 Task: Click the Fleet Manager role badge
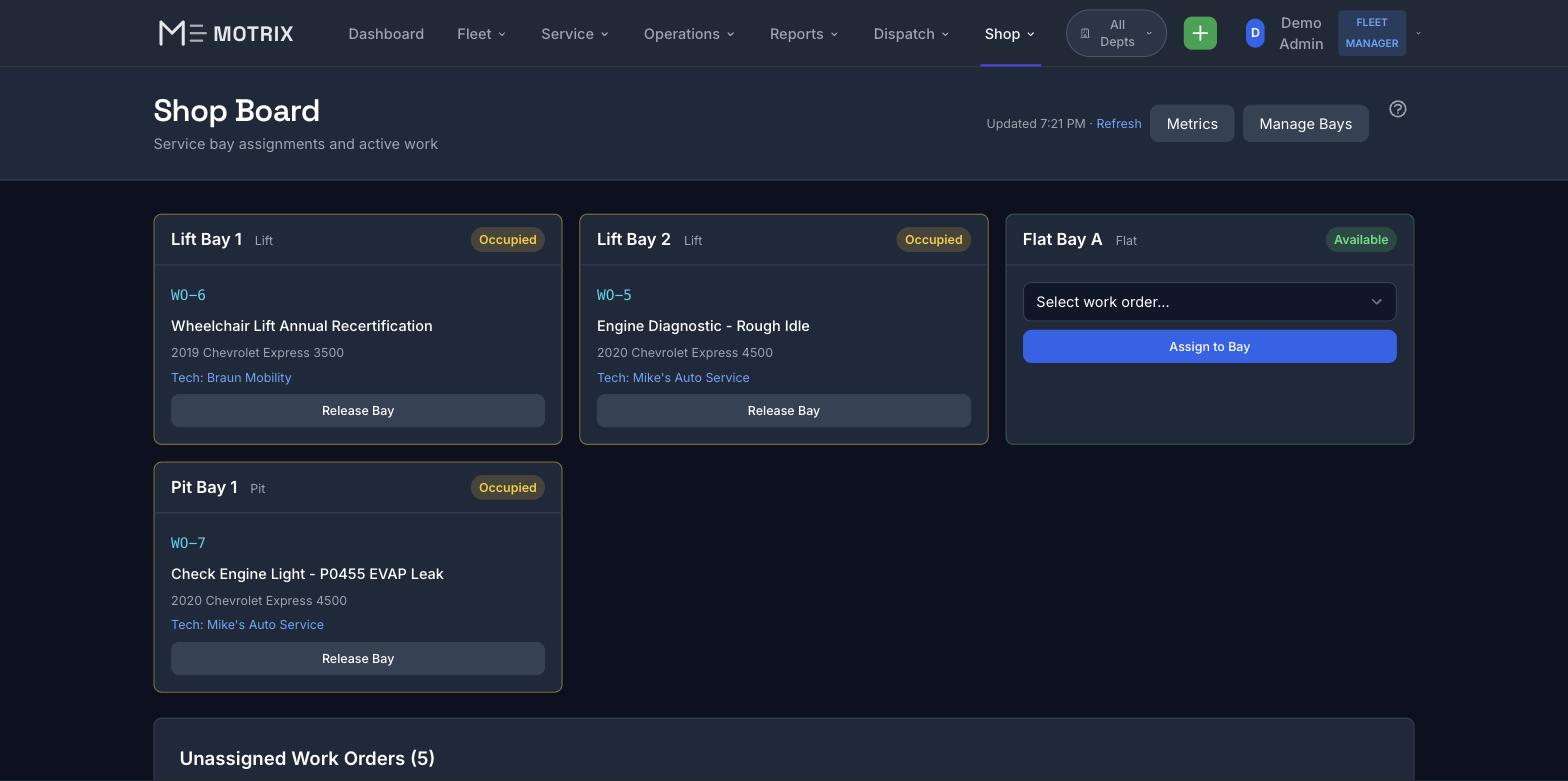[x=1371, y=33]
